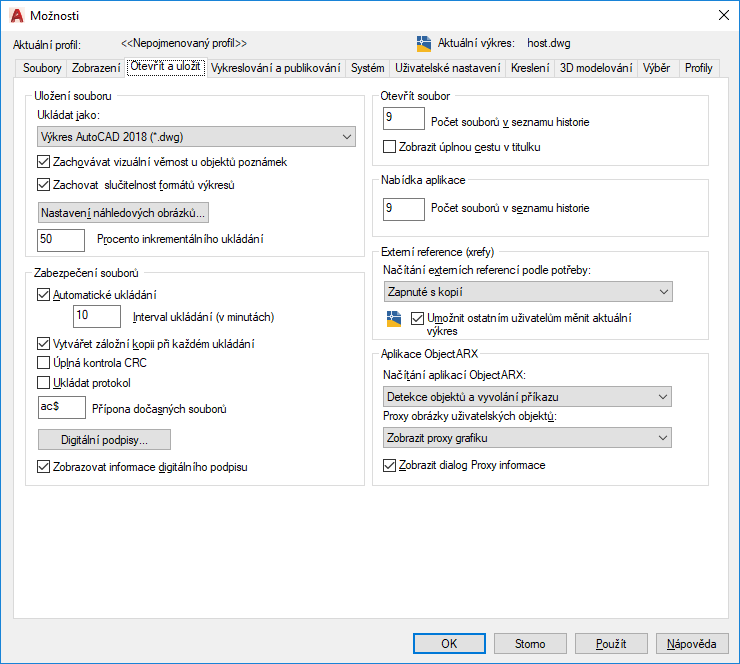This screenshot has width=740, height=664.
Task: Enable Zobrazit úplnou cestu v titulku
Action: pos(391,147)
